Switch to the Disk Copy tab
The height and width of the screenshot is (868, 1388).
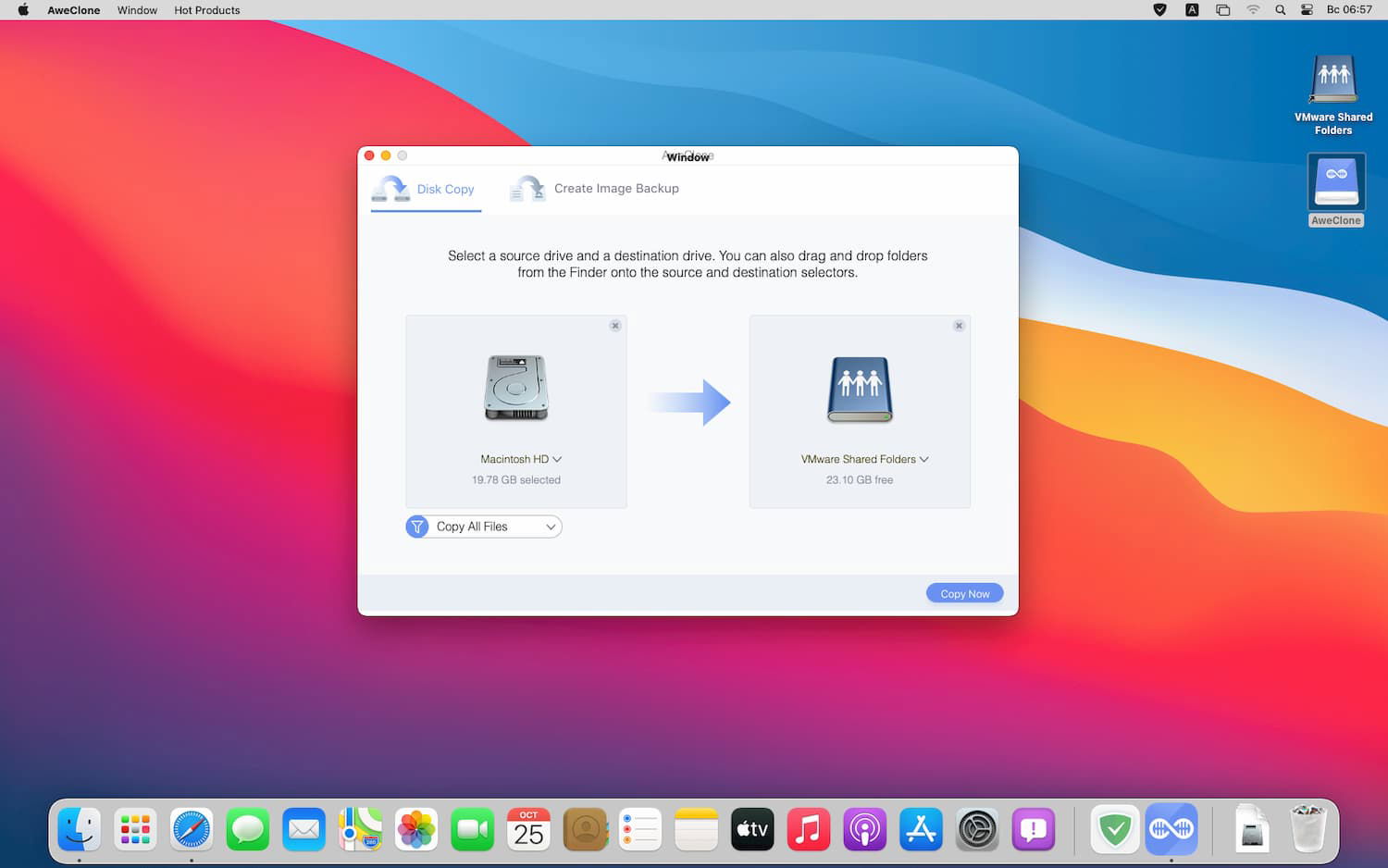point(426,189)
